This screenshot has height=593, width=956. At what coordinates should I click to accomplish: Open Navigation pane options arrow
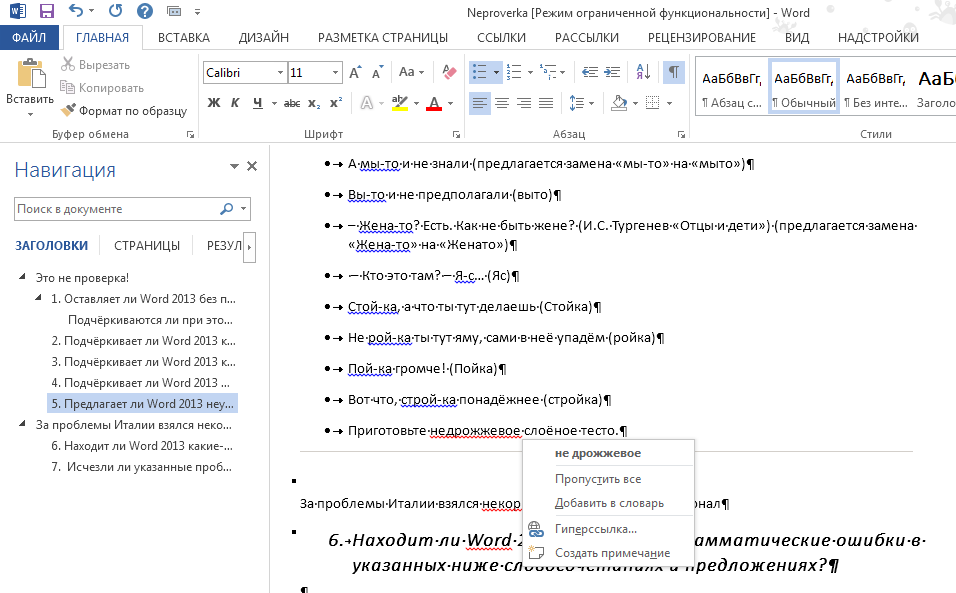click(234, 166)
